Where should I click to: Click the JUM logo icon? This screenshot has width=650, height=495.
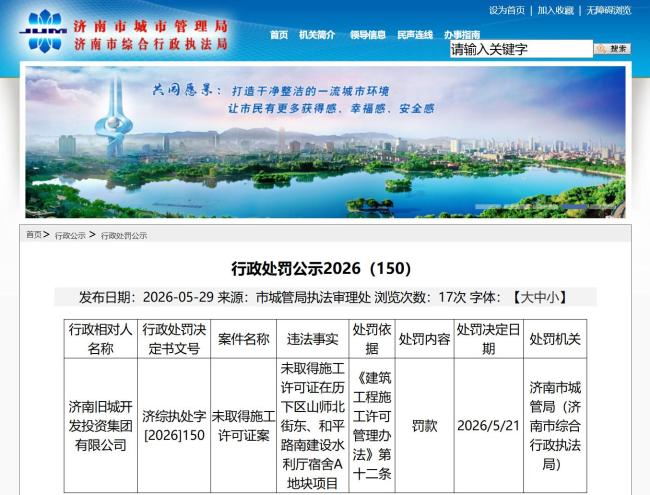tap(43, 31)
